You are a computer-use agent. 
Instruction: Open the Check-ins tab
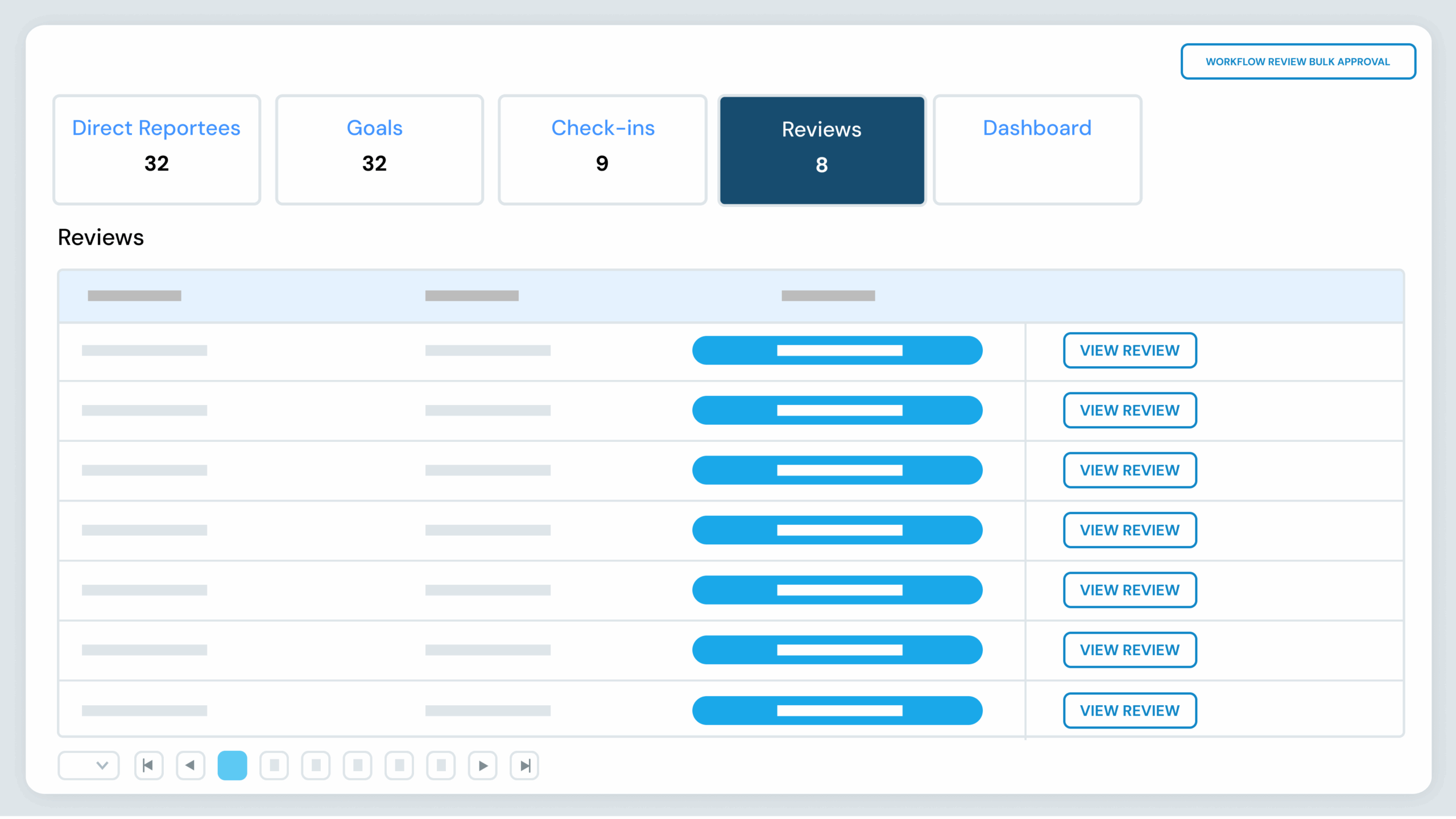pos(602,150)
